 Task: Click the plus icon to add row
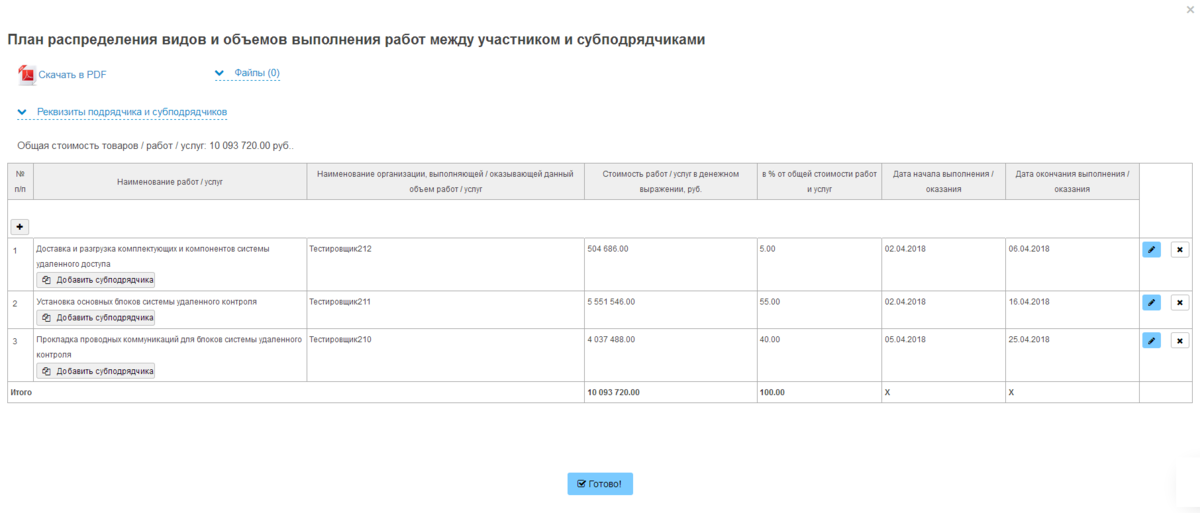coord(20,227)
